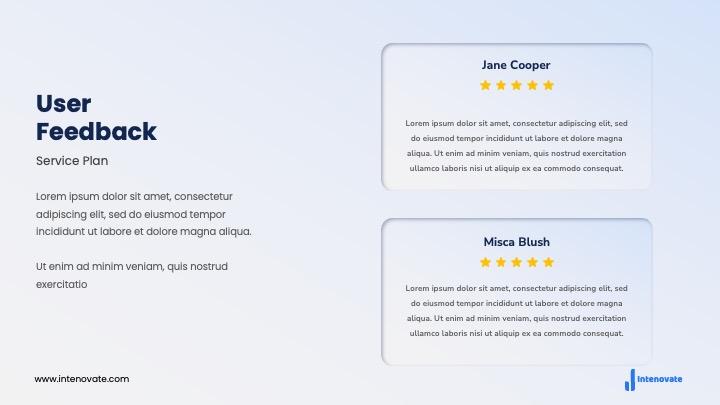Select the Service Plan subtitle

click(x=72, y=161)
